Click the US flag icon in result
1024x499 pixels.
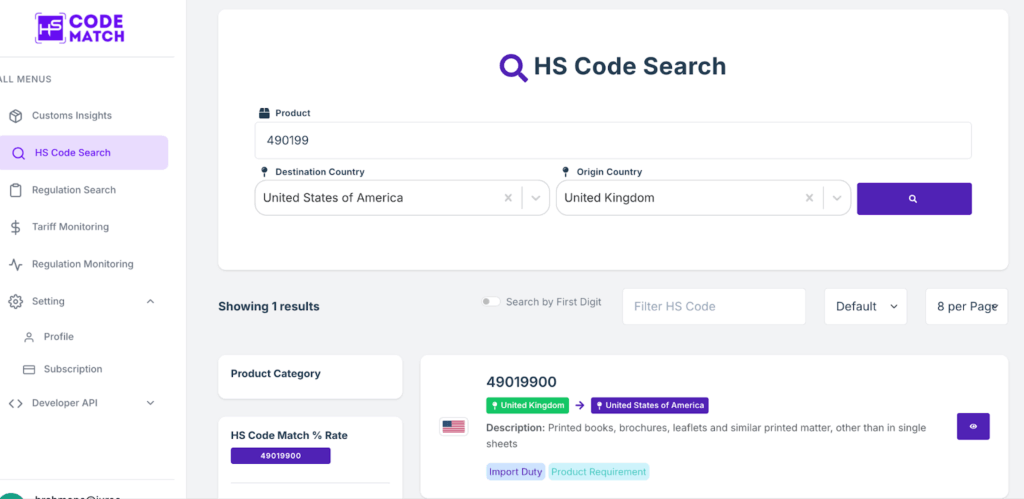(453, 427)
